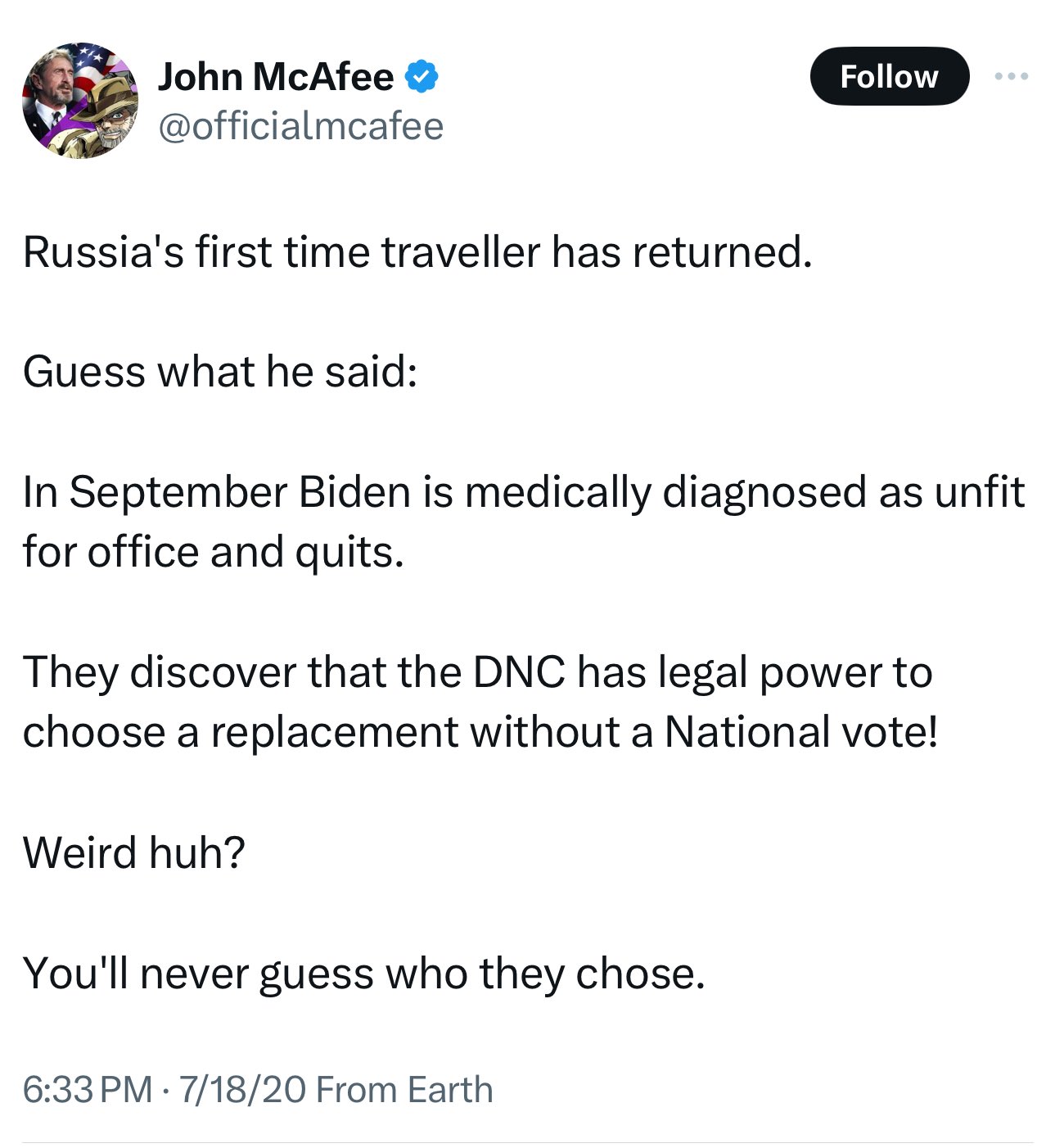Click the word "September" in the tweet
The height and width of the screenshot is (1148, 1055).
(178, 492)
